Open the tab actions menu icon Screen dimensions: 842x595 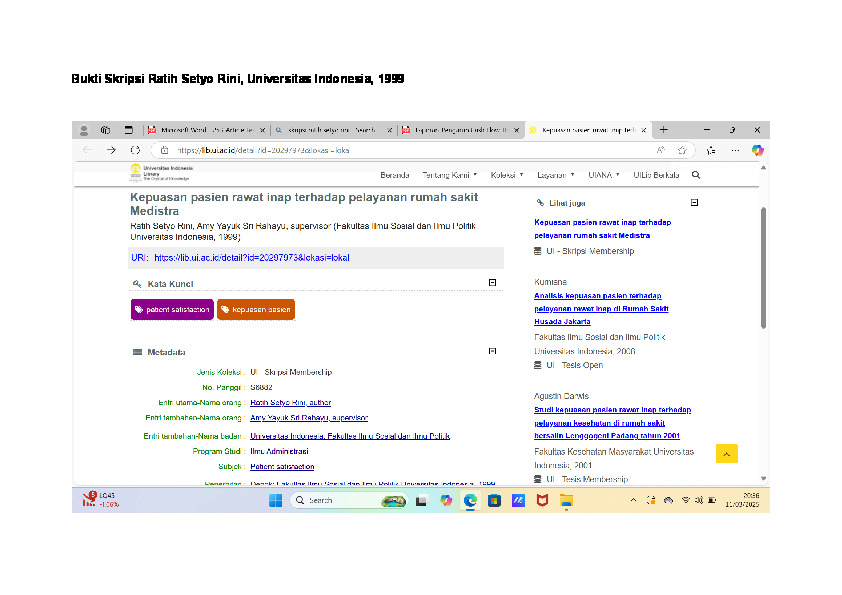[x=128, y=130]
